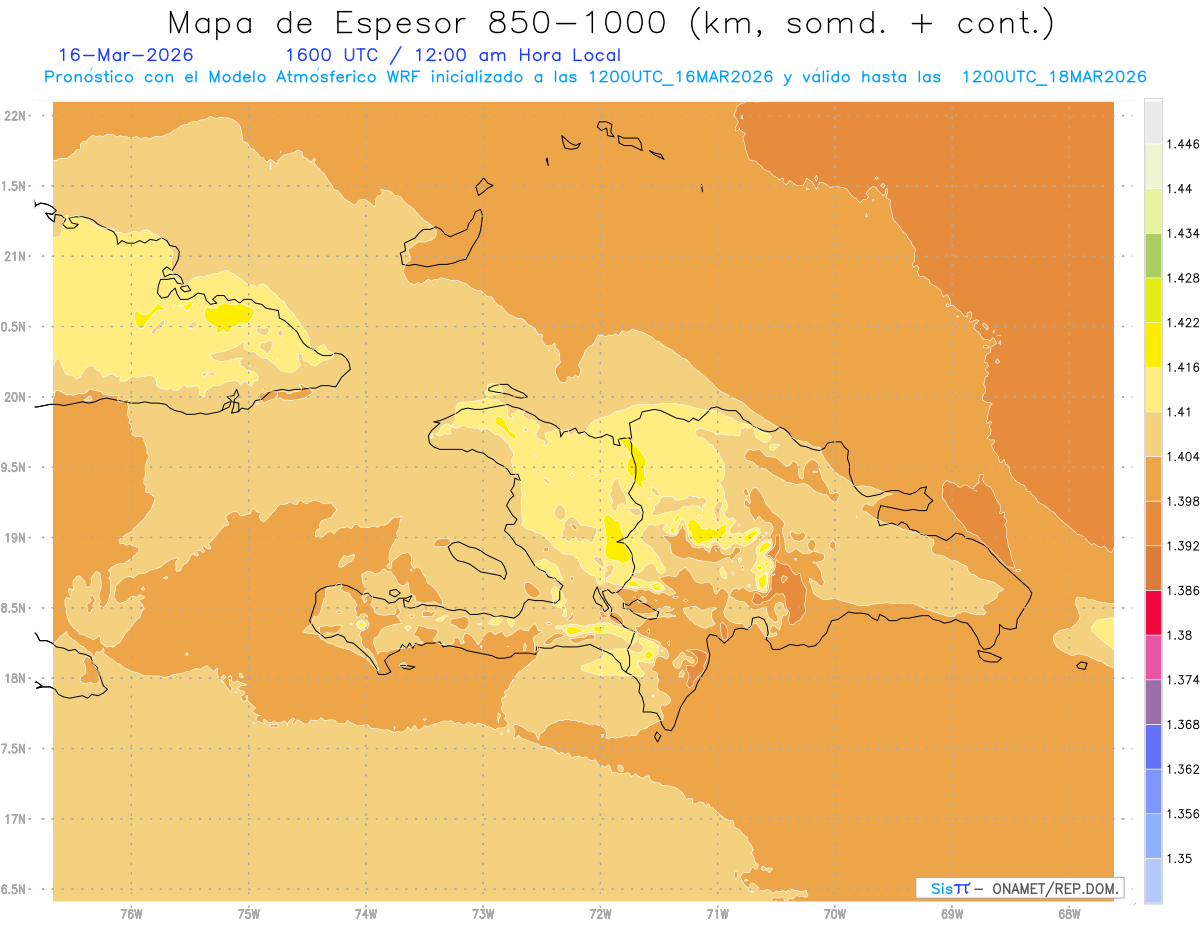Viewport: 1200px width, 927px height.
Task: Click the '76W' longitude label
Action: click(x=131, y=914)
